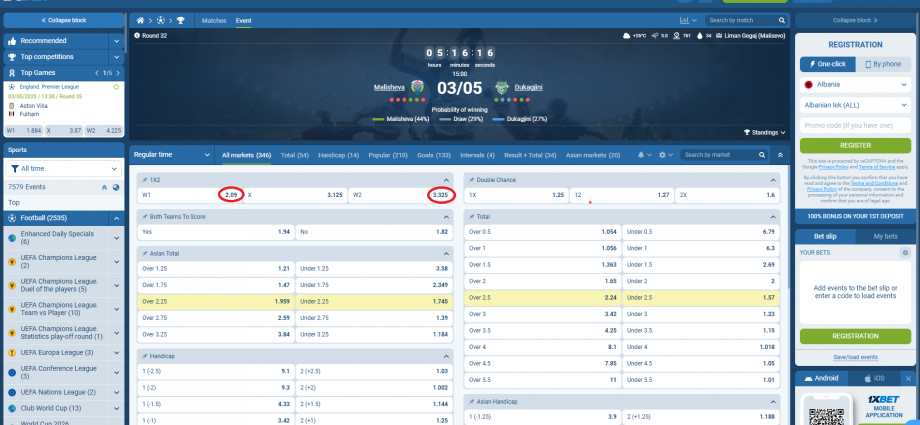Collapse the left sidebar block
920x425 pixels.
click(64, 21)
